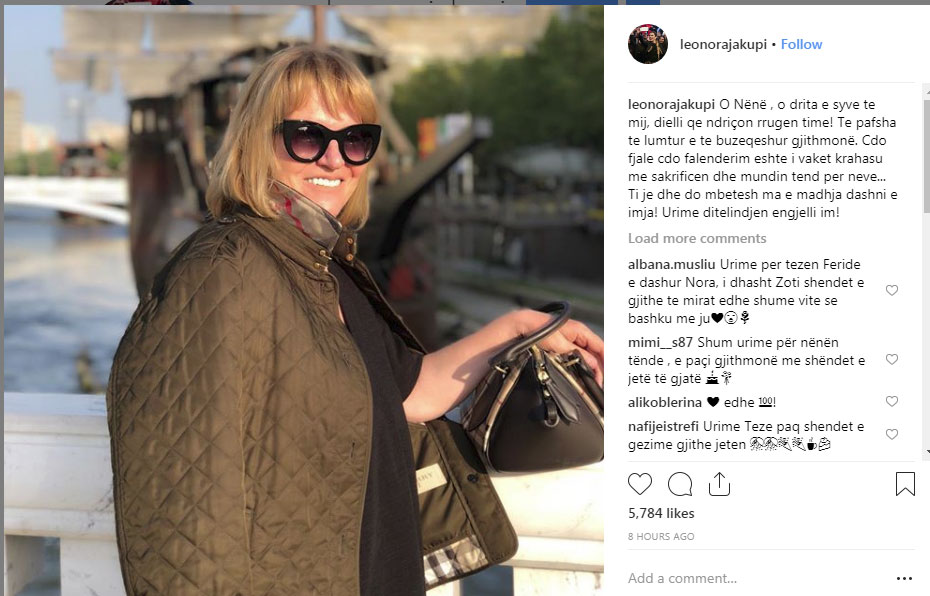
Task: Follow leonorajakupi
Action: point(801,44)
